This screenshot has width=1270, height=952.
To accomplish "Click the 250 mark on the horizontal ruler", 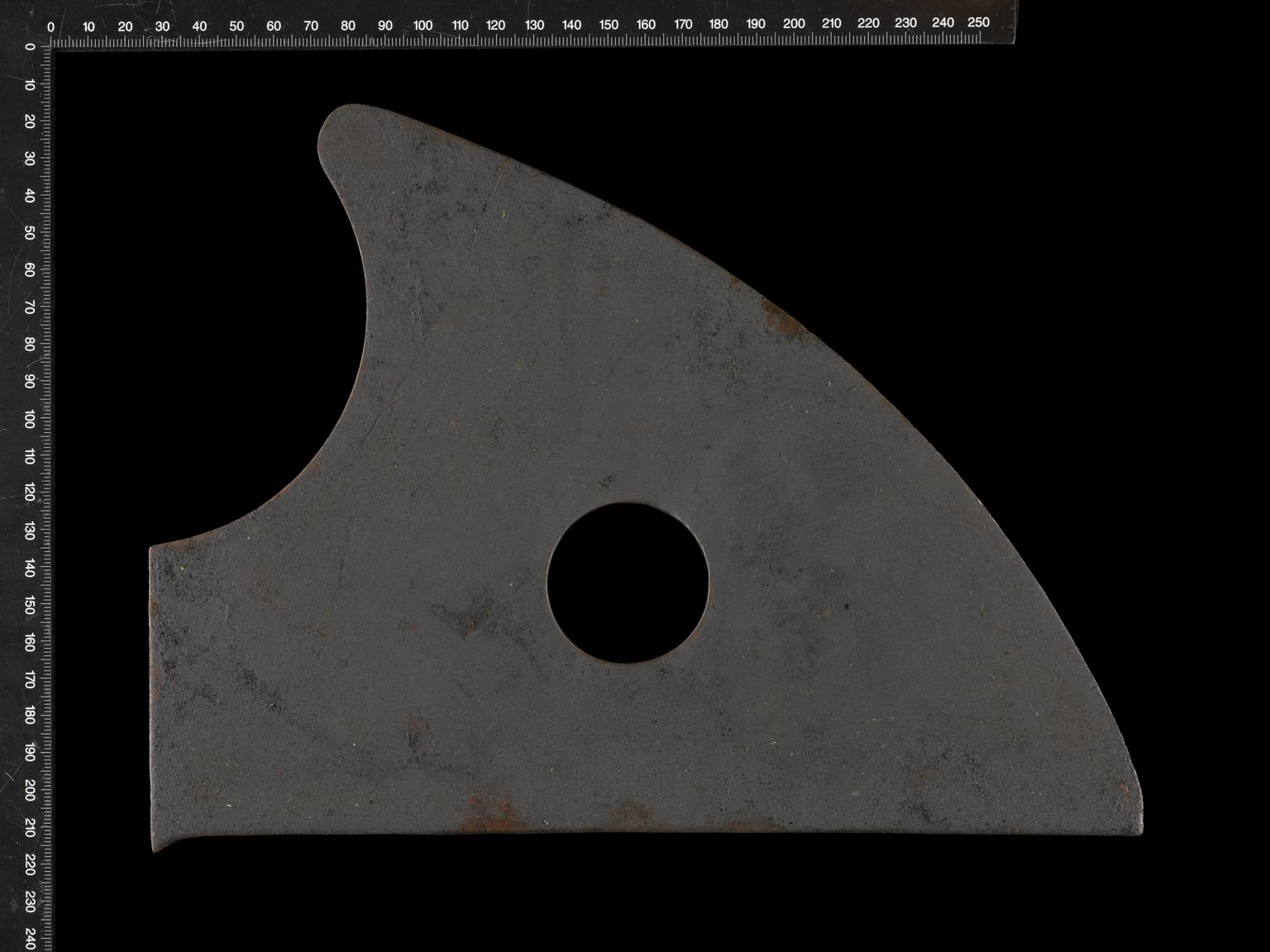I will click(x=978, y=23).
